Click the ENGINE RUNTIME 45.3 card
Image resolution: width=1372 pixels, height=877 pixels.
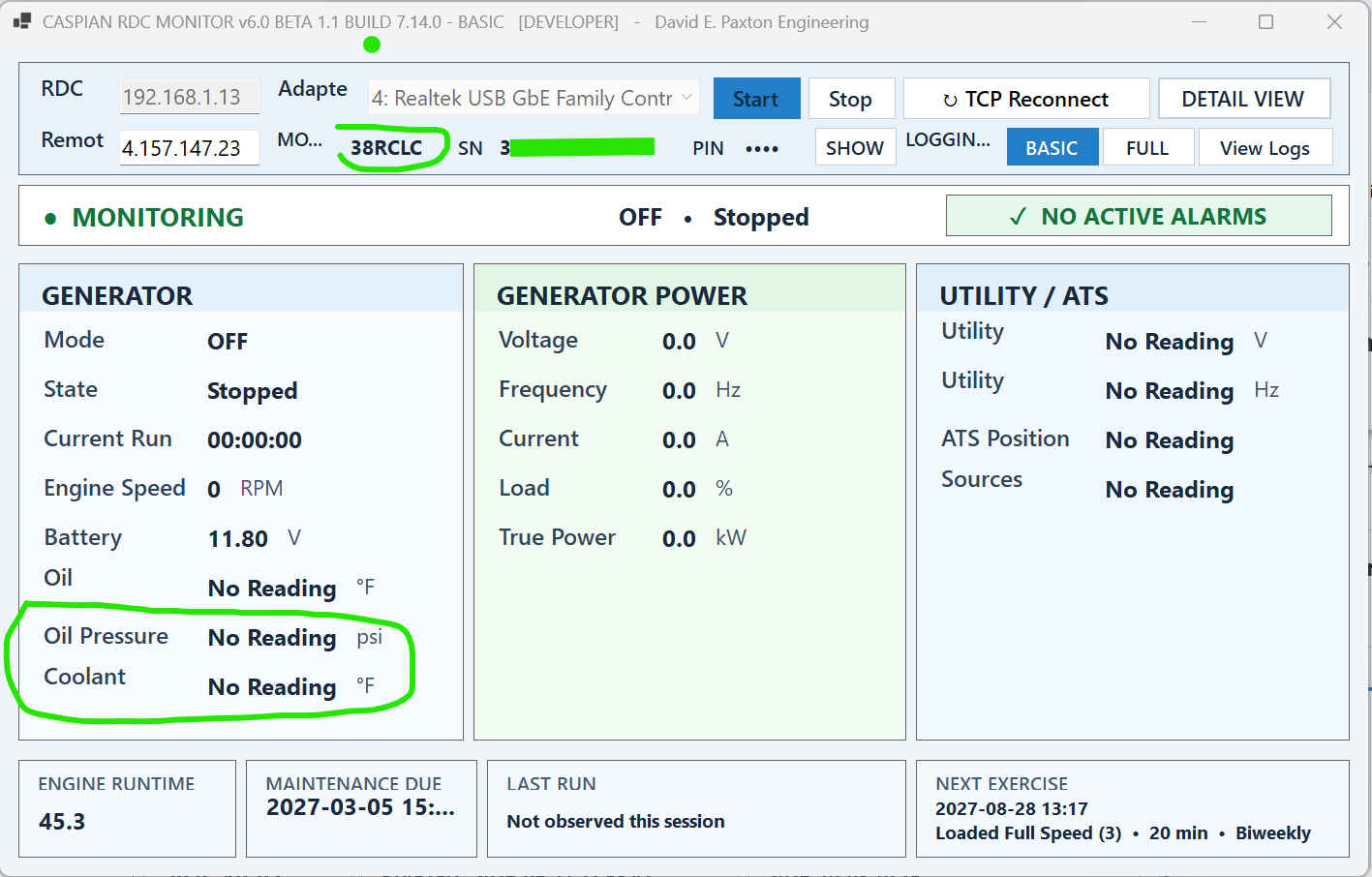click(x=127, y=808)
